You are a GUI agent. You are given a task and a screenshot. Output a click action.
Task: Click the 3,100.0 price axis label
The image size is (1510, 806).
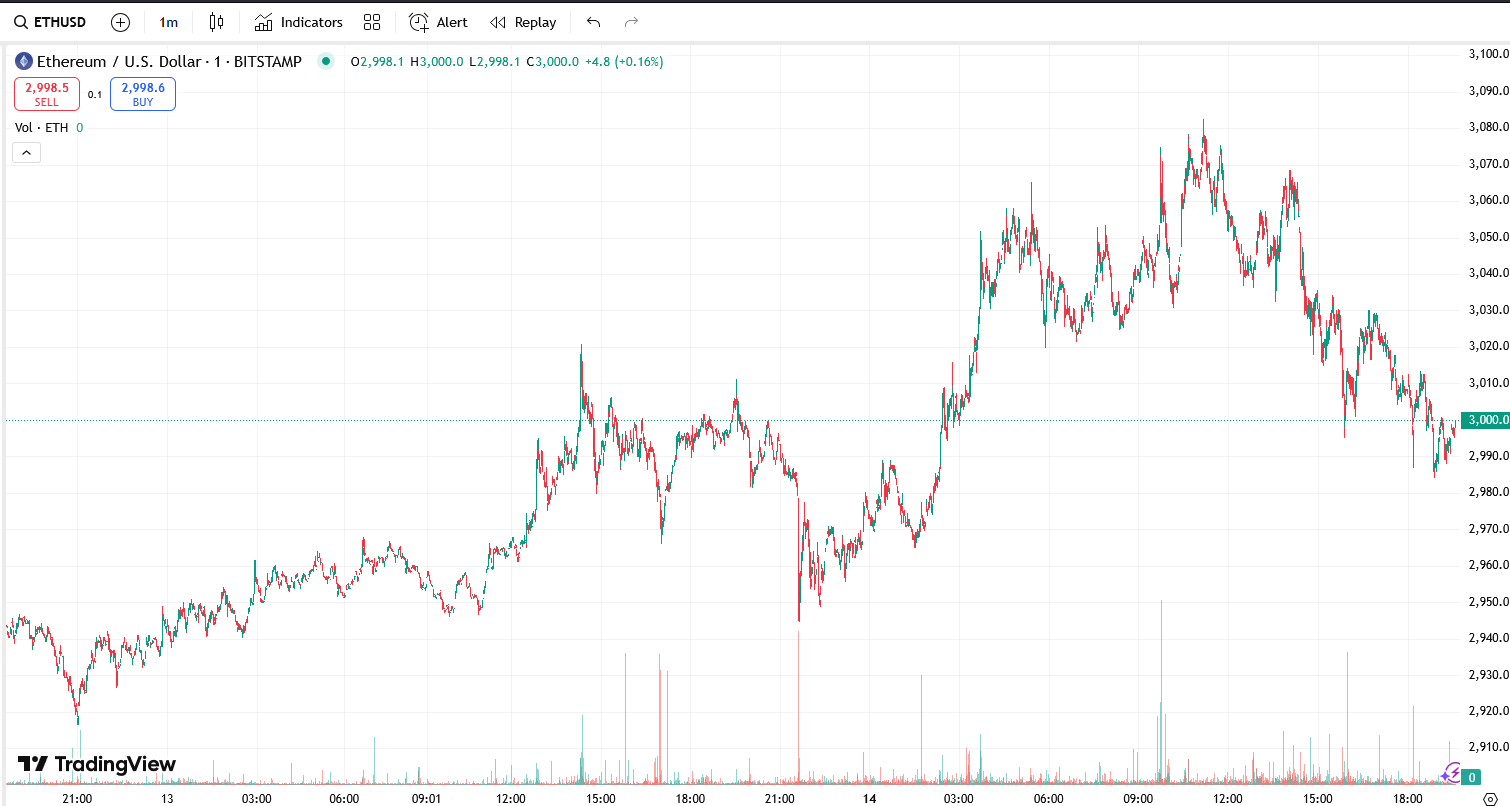1487,54
